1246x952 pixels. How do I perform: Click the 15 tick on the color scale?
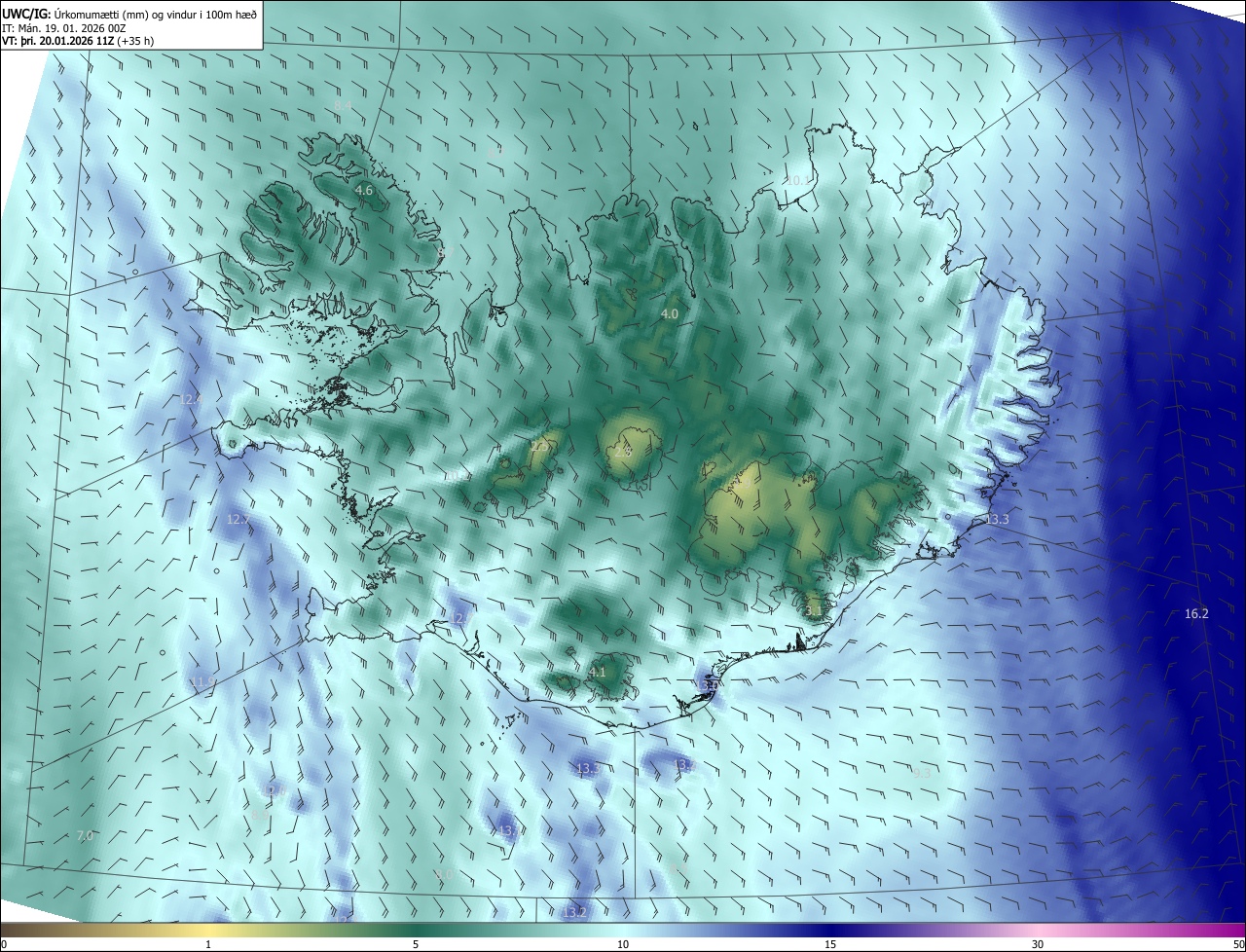coord(830,944)
